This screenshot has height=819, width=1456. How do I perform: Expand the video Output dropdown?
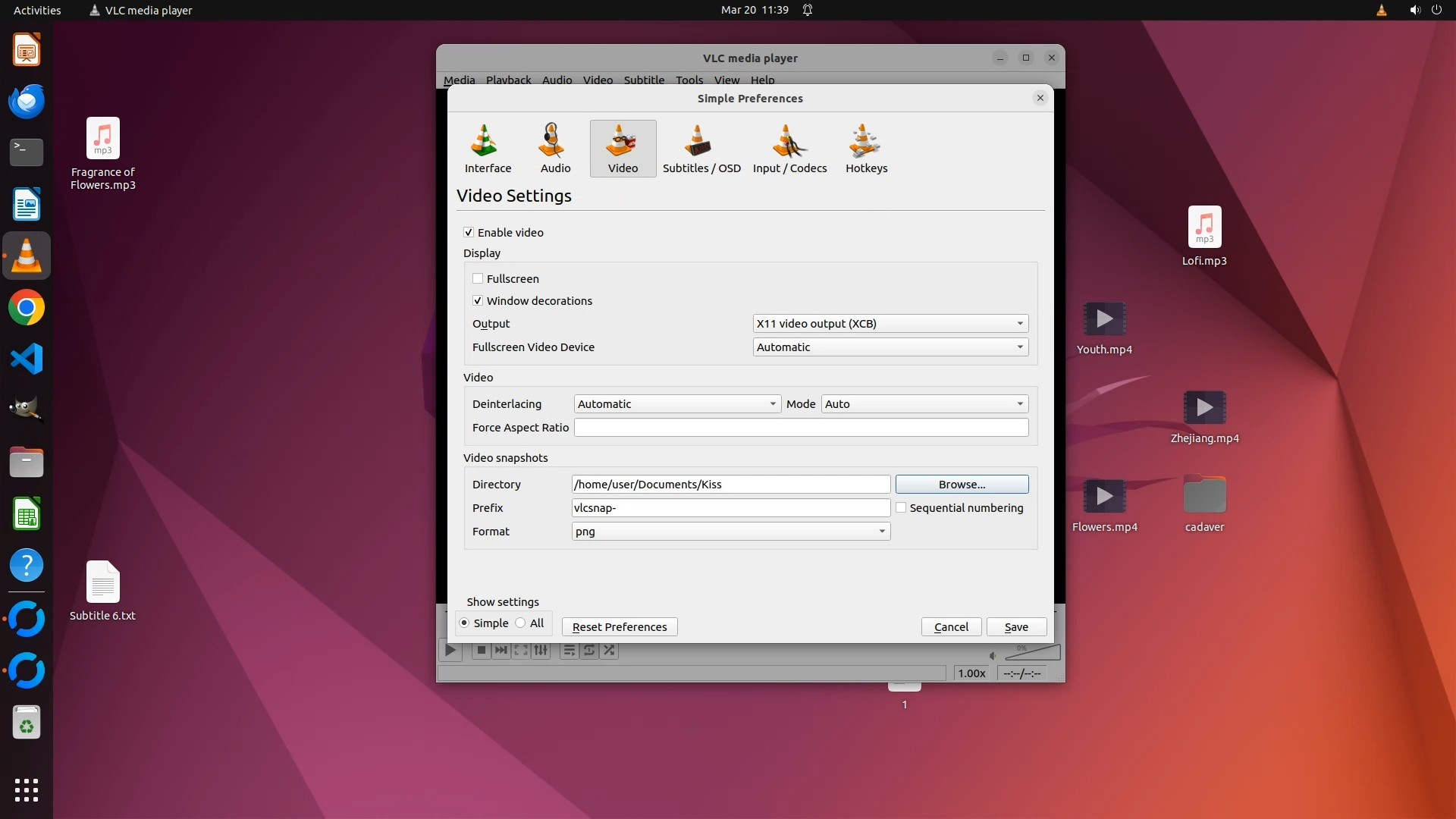[890, 324]
